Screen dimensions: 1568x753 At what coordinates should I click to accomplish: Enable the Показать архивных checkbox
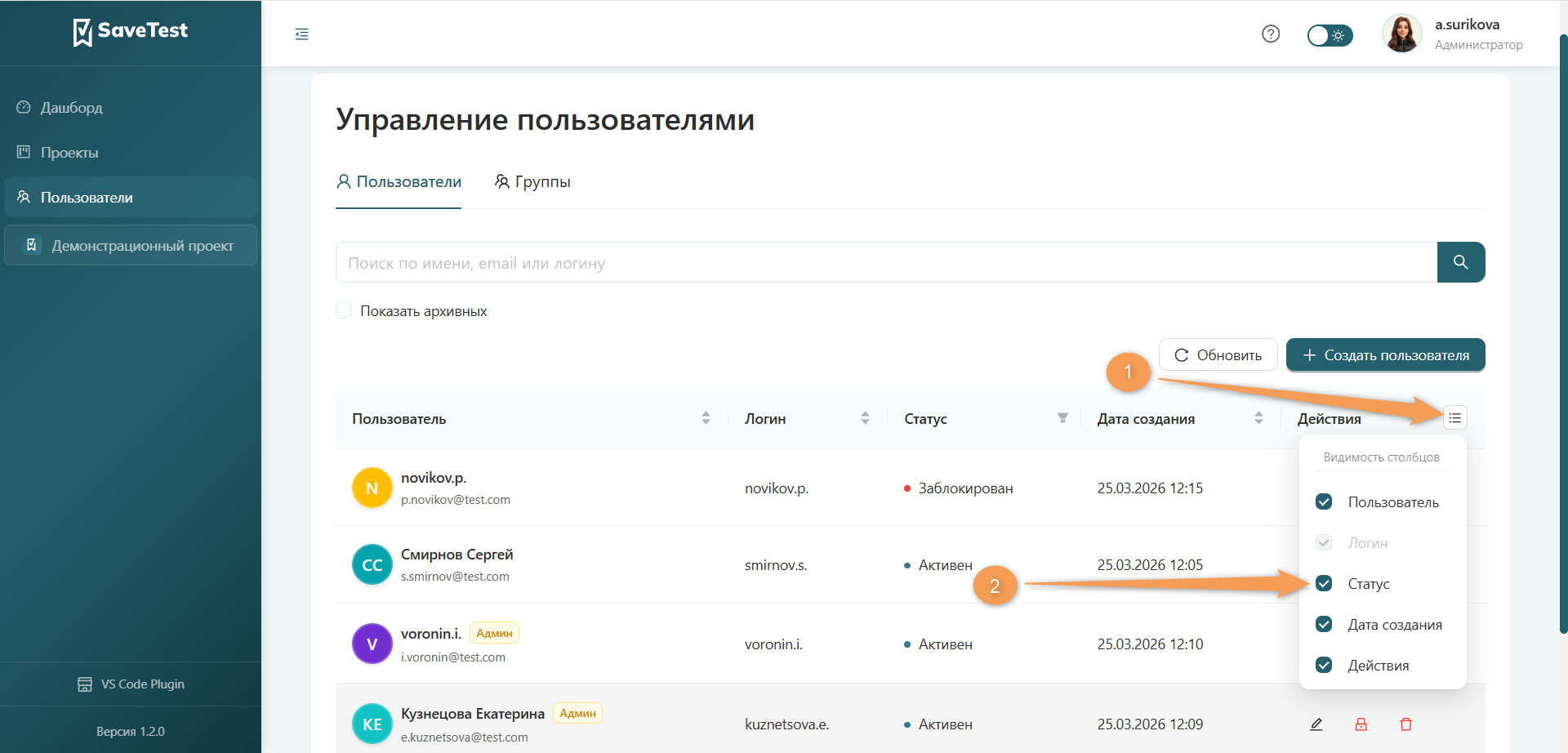pyautogui.click(x=344, y=310)
